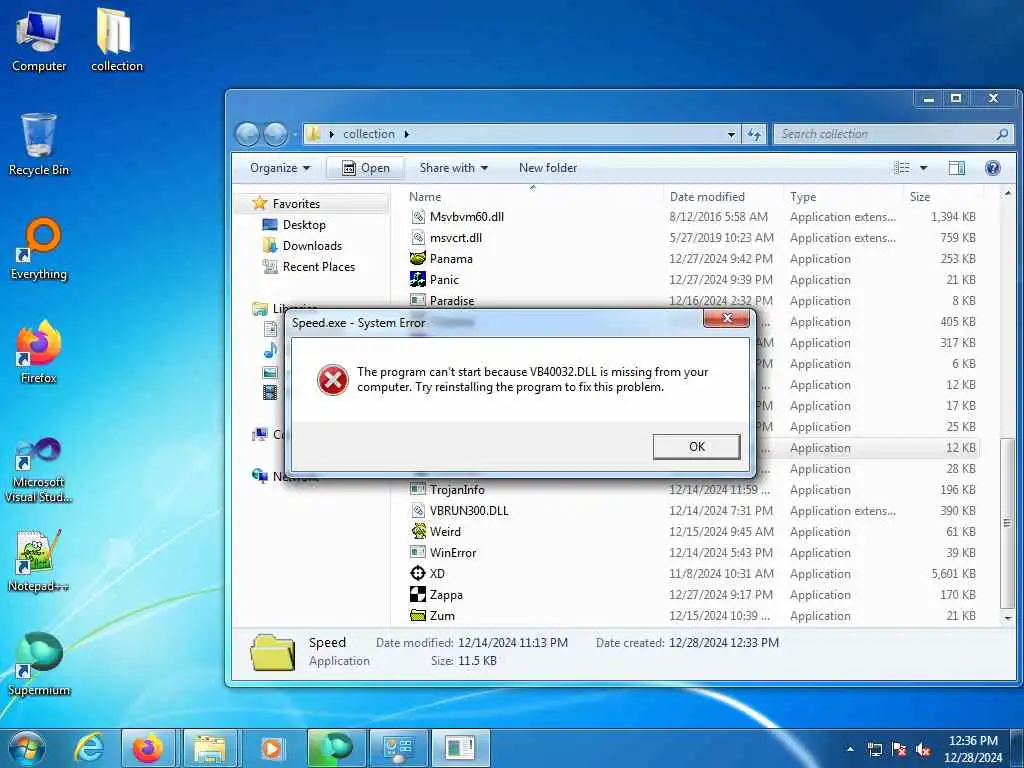
Task: Click the file list scroll up arrow
Action: [1008, 193]
